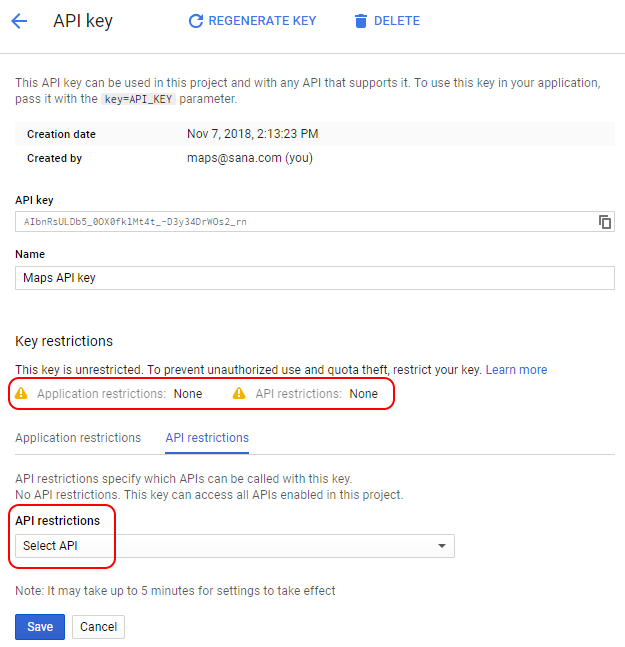
Task: Open the Learn more link
Action: click(516, 369)
